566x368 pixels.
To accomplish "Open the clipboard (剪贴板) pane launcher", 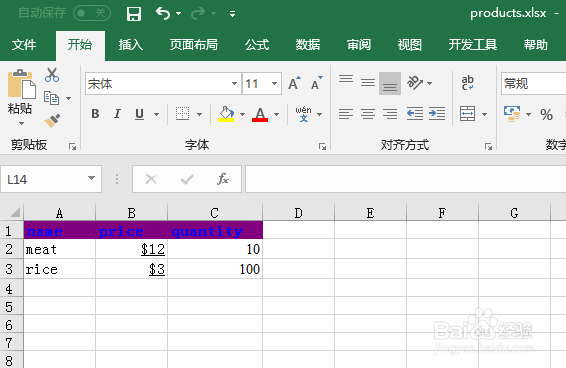I will 73,146.
